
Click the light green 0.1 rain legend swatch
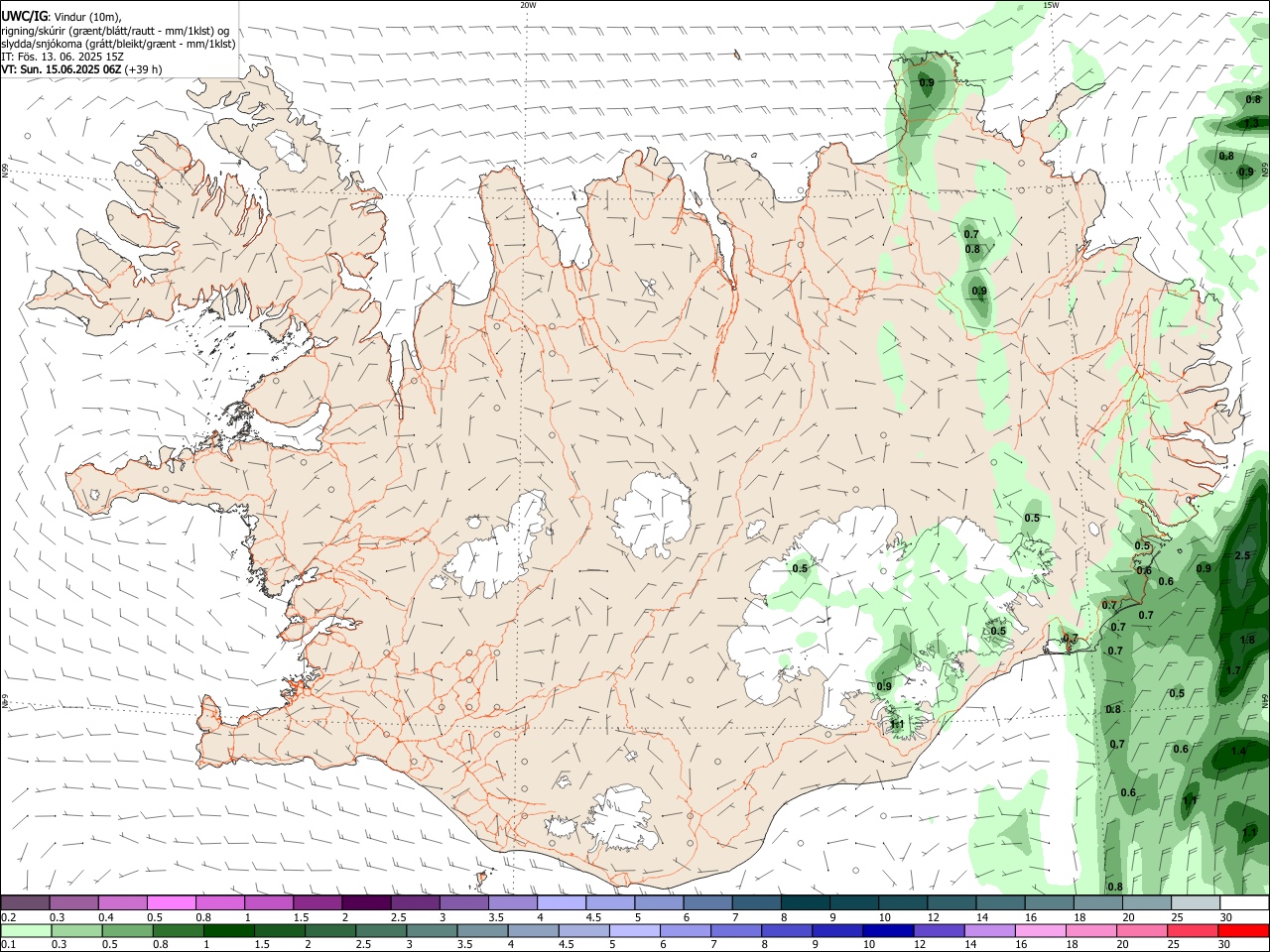point(26,930)
